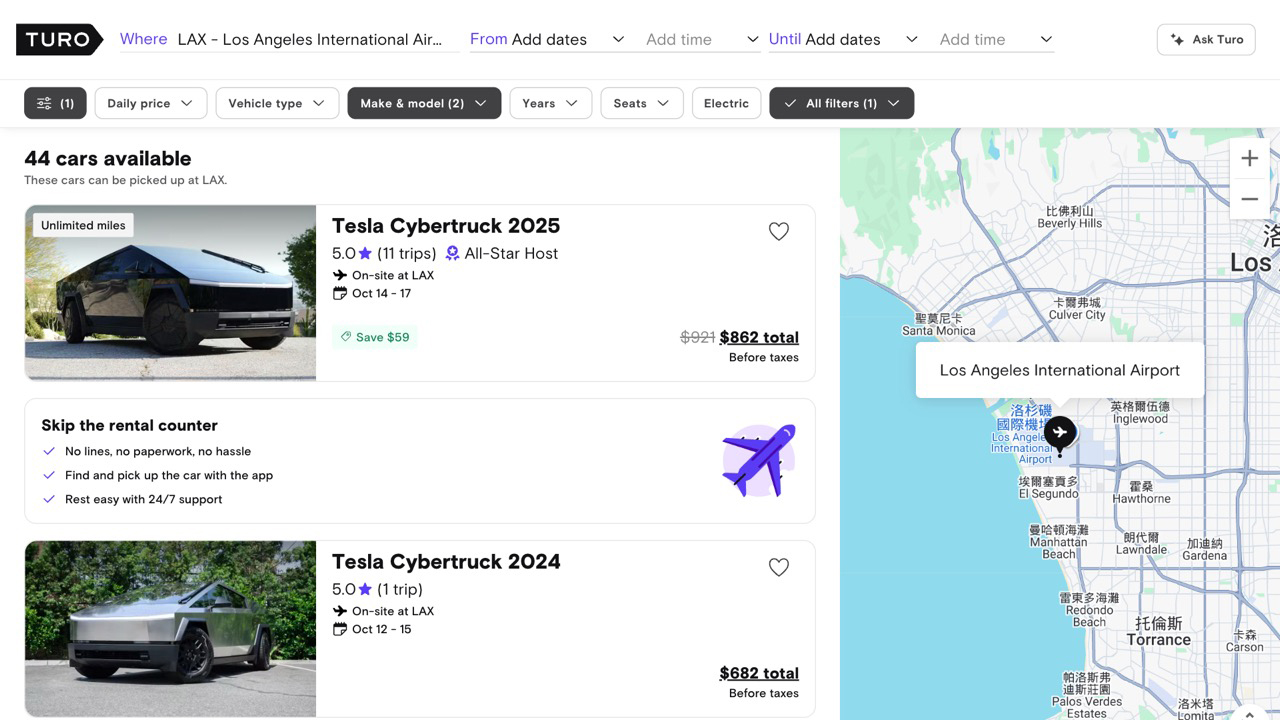Click the Ask Turo button
1280x720 pixels.
coord(1205,40)
